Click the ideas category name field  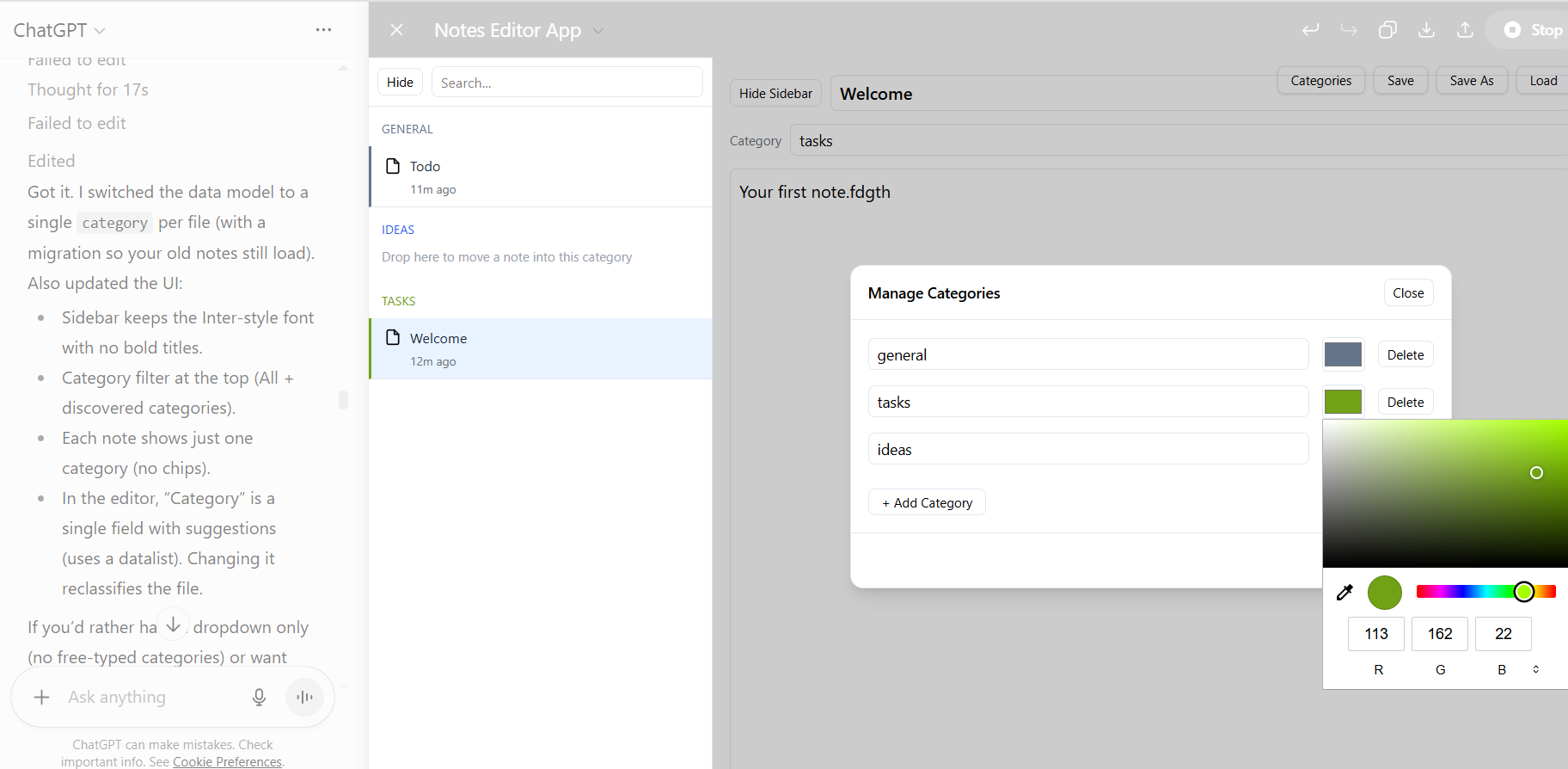1088,449
